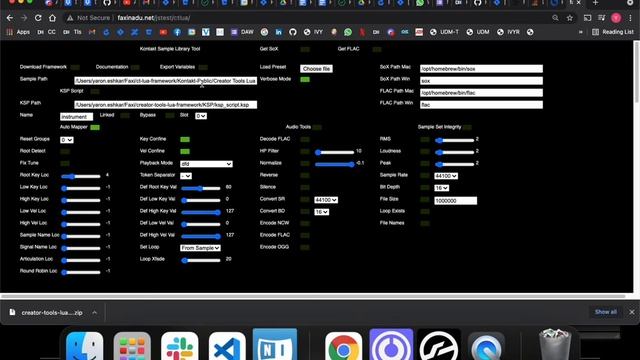Click the Documentation box
Image resolution: width=640 pixels, height=360 pixels.
pos(135,67)
